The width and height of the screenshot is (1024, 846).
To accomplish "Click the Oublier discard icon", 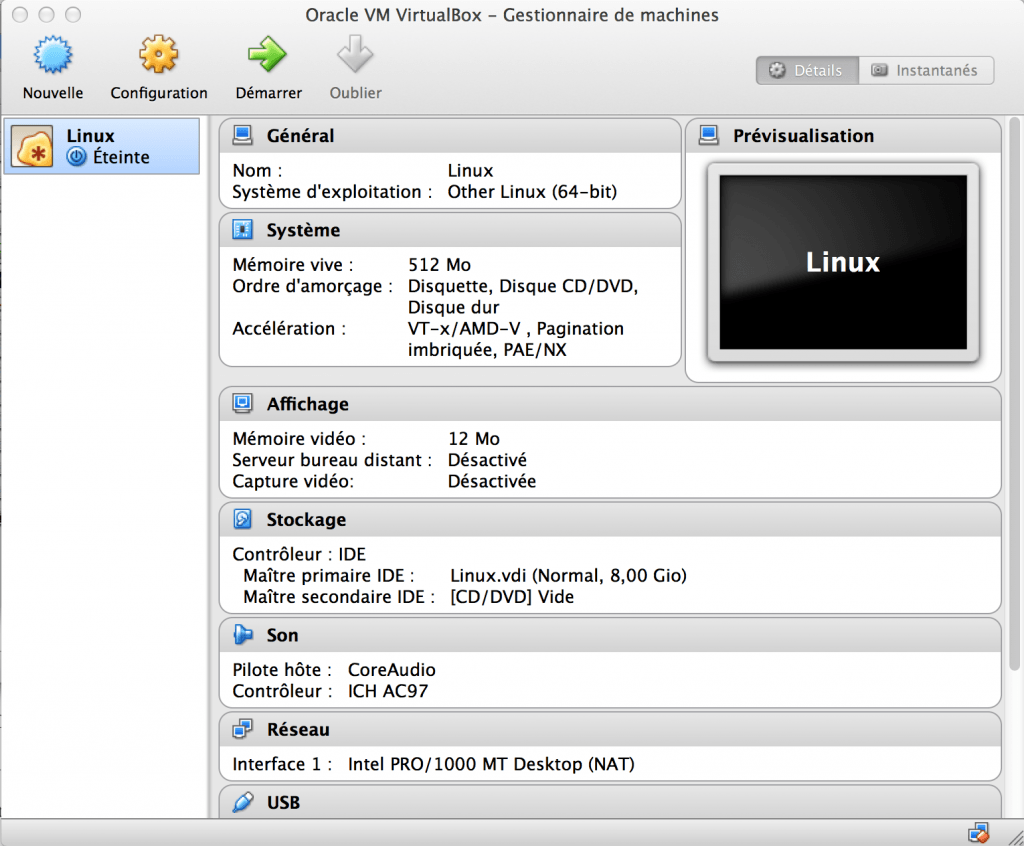I will 354,62.
